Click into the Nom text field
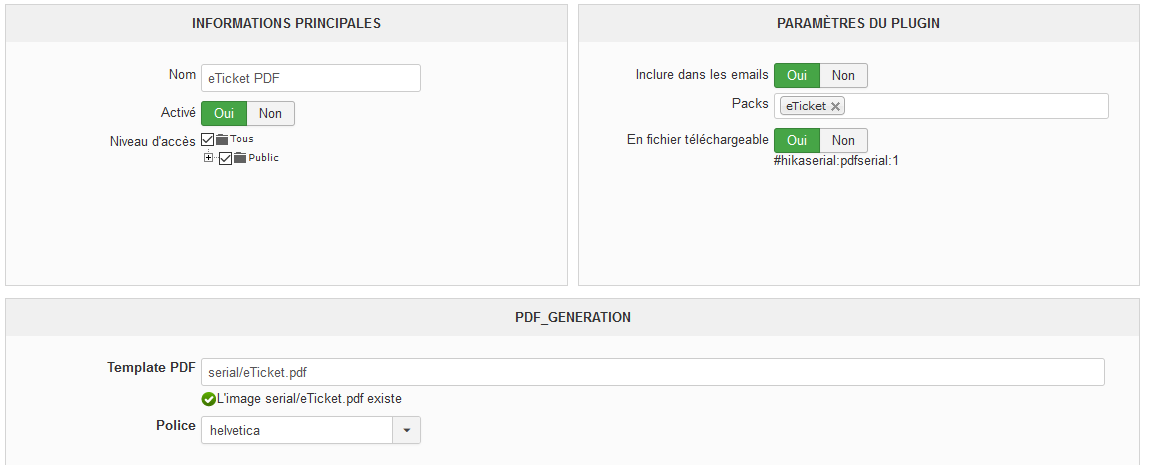 (310, 78)
